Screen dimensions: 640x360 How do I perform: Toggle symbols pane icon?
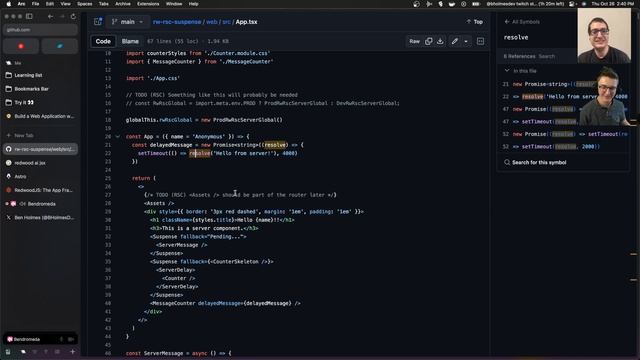[x=480, y=41]
